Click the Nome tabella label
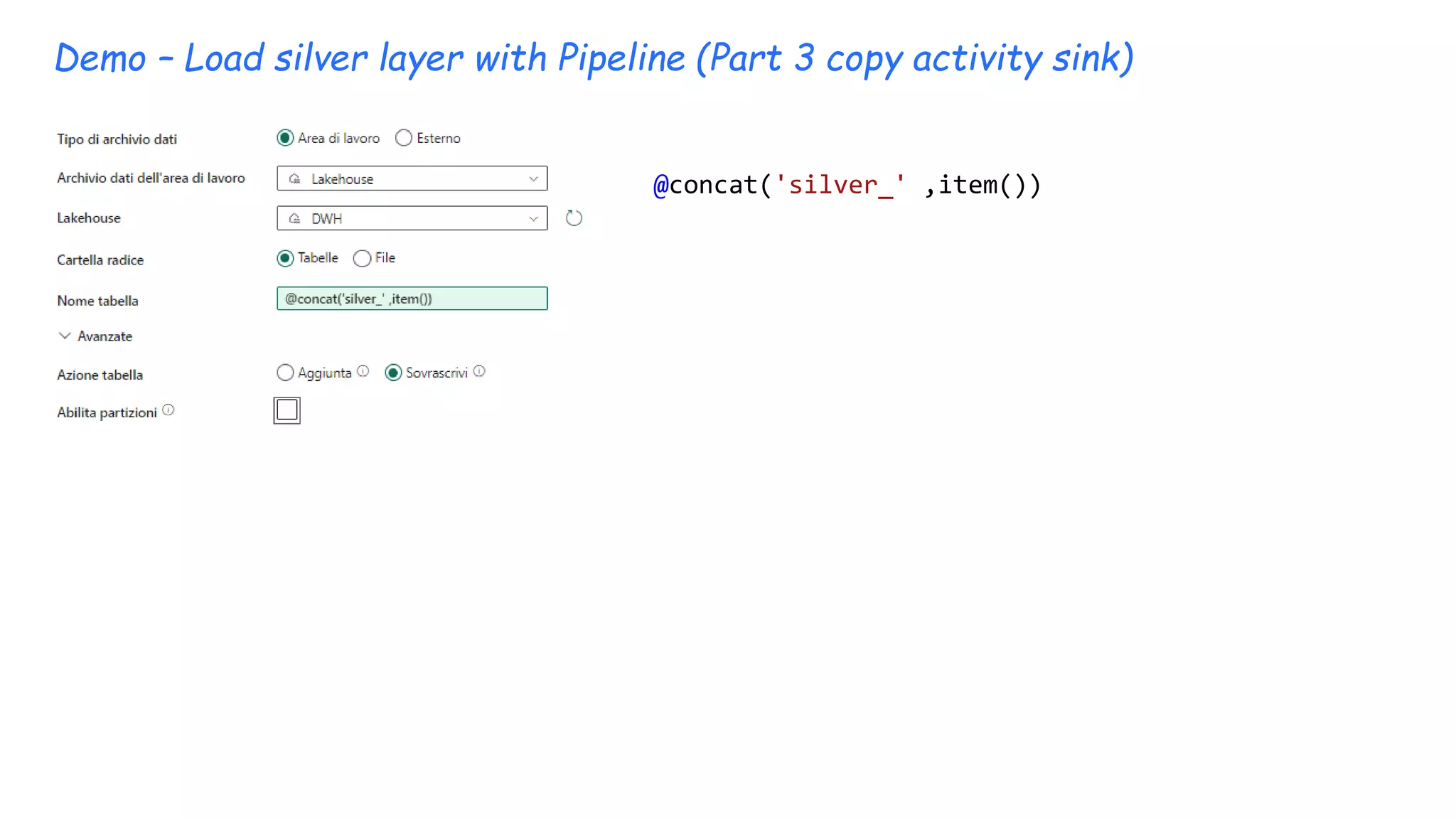The image size is (1456, 819). pos(97,301)
